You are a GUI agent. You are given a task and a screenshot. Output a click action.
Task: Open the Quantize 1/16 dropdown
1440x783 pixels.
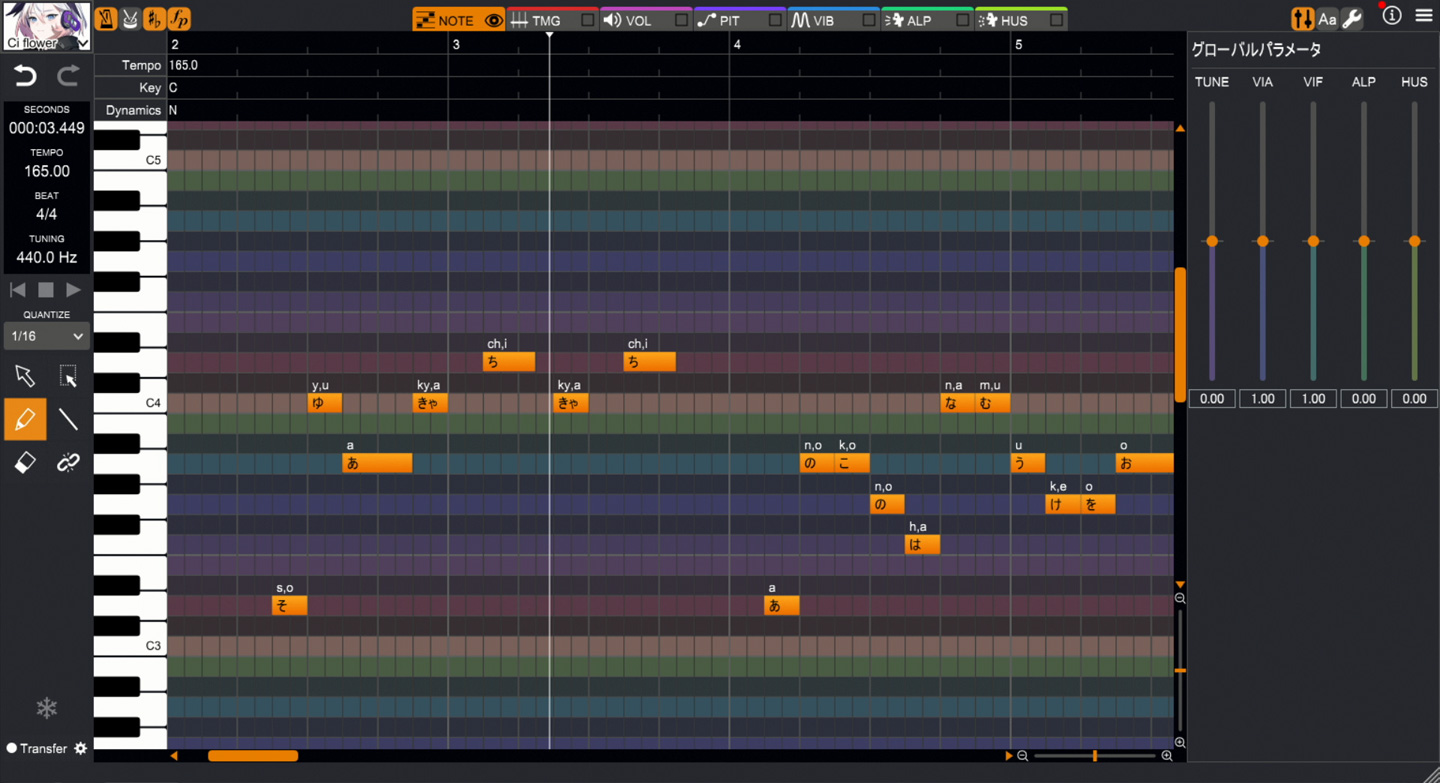click(47, 337)
